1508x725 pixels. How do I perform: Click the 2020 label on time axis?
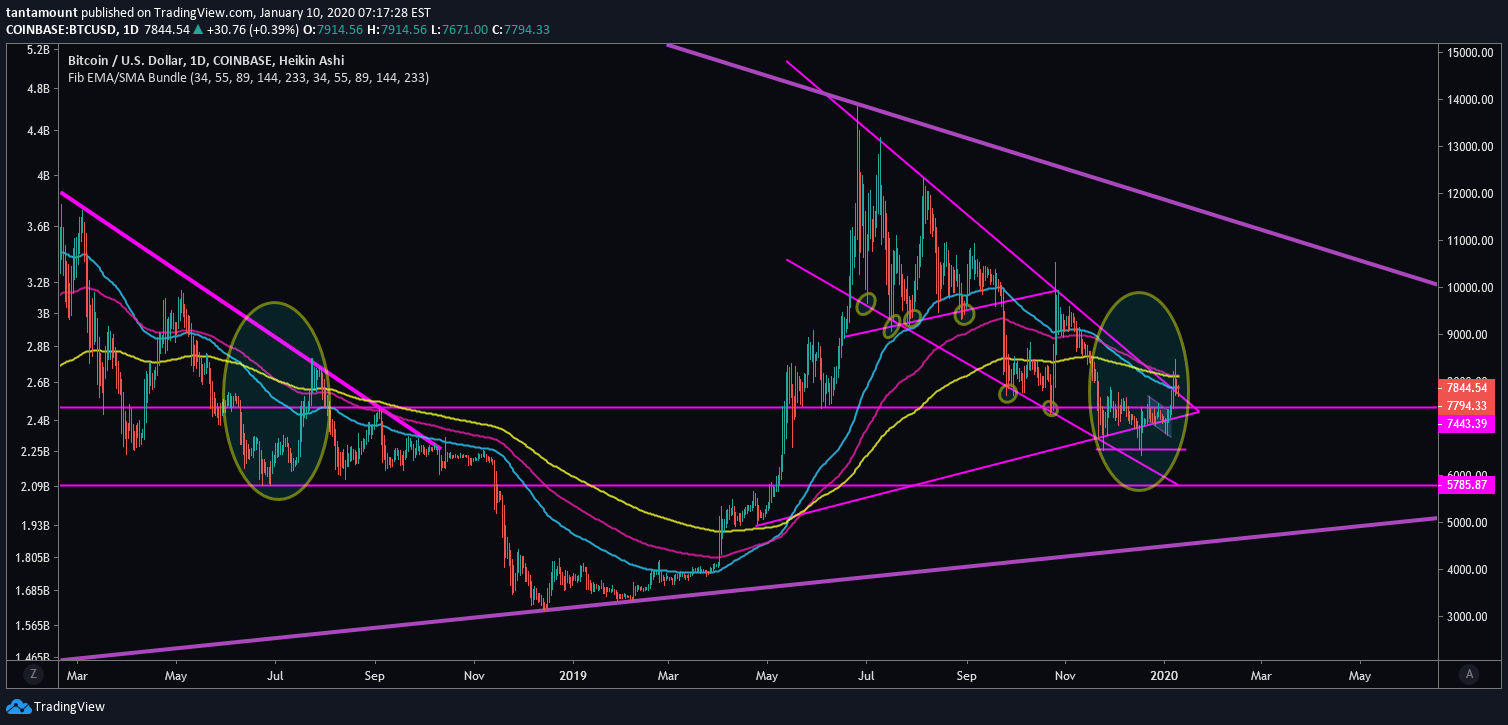[x=1165, y=674]
